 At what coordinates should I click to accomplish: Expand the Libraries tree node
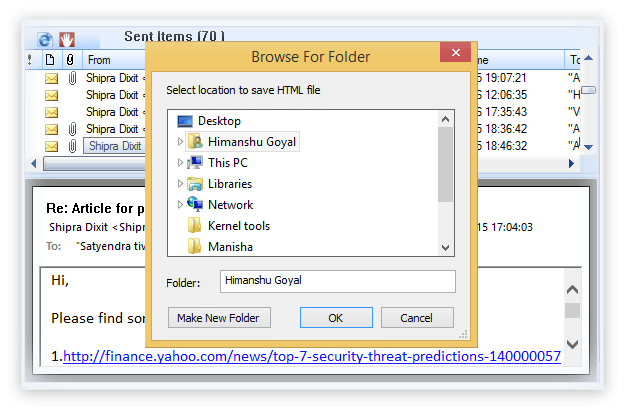click(x=180, y=183)
